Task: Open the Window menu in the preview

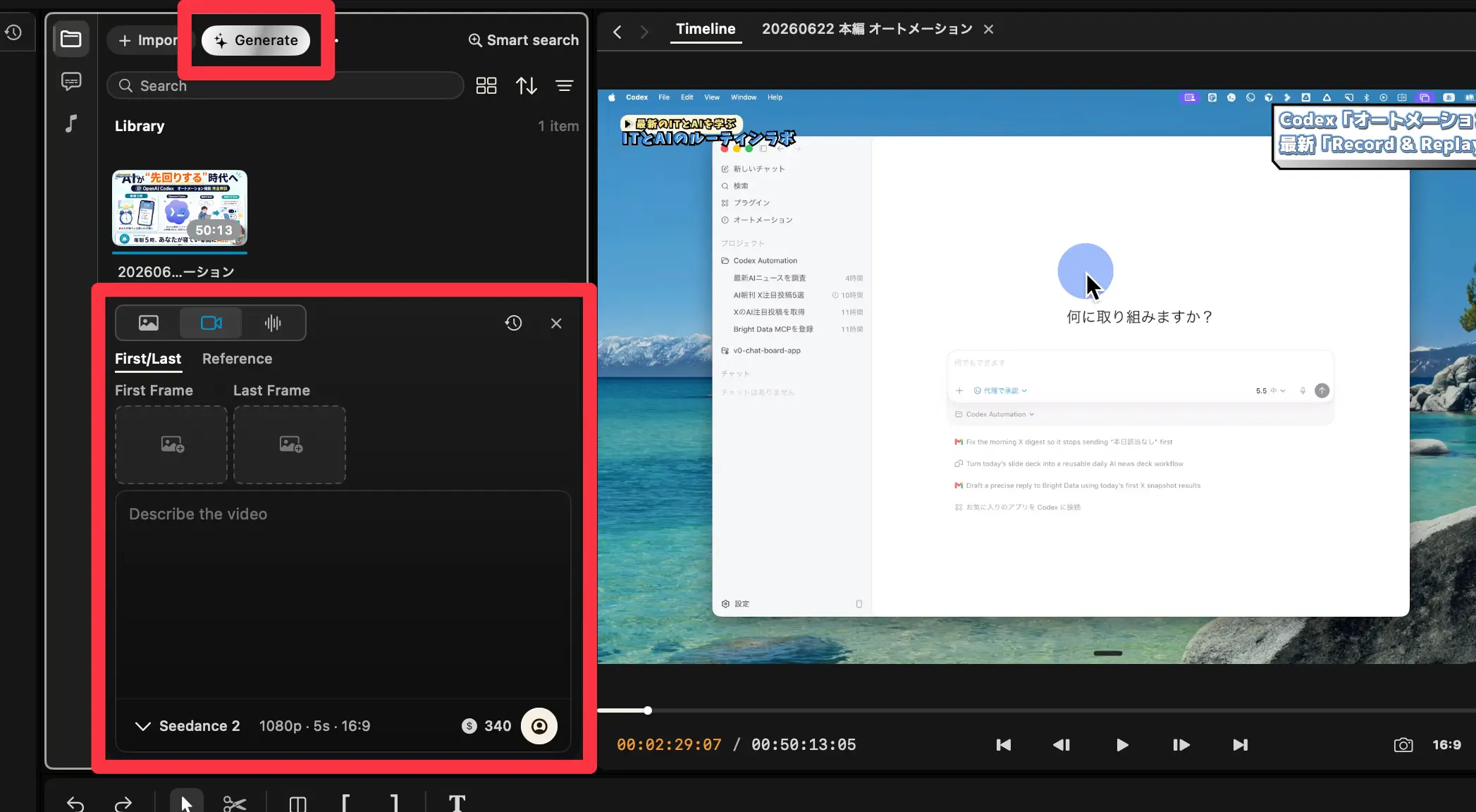Action: pyautogui.click(x=743, y=97)
